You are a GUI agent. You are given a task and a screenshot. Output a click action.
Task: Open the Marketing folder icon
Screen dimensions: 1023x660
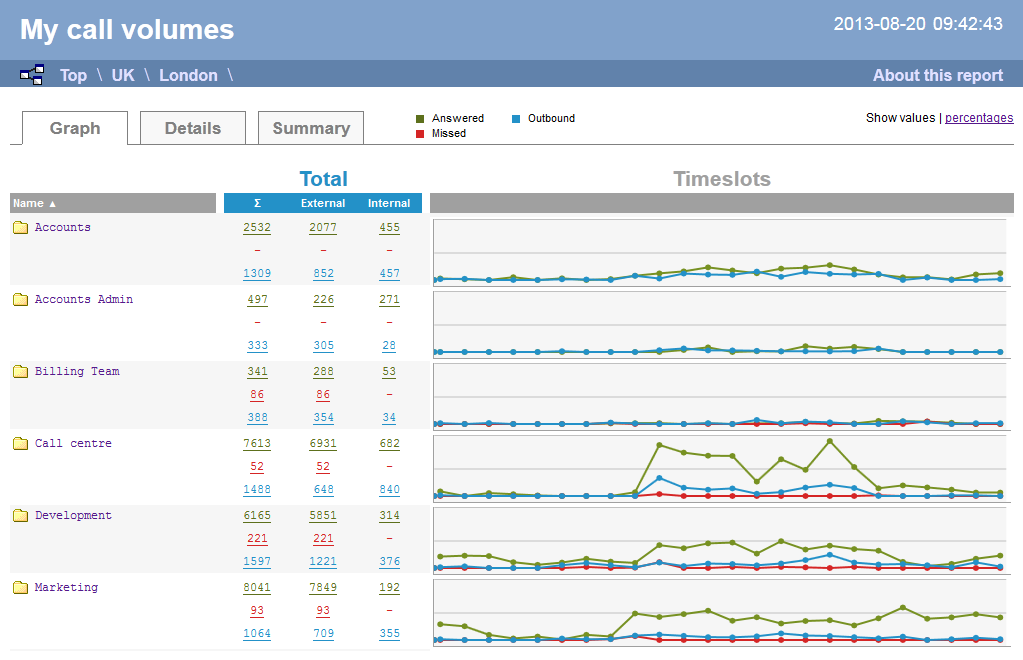20,588
